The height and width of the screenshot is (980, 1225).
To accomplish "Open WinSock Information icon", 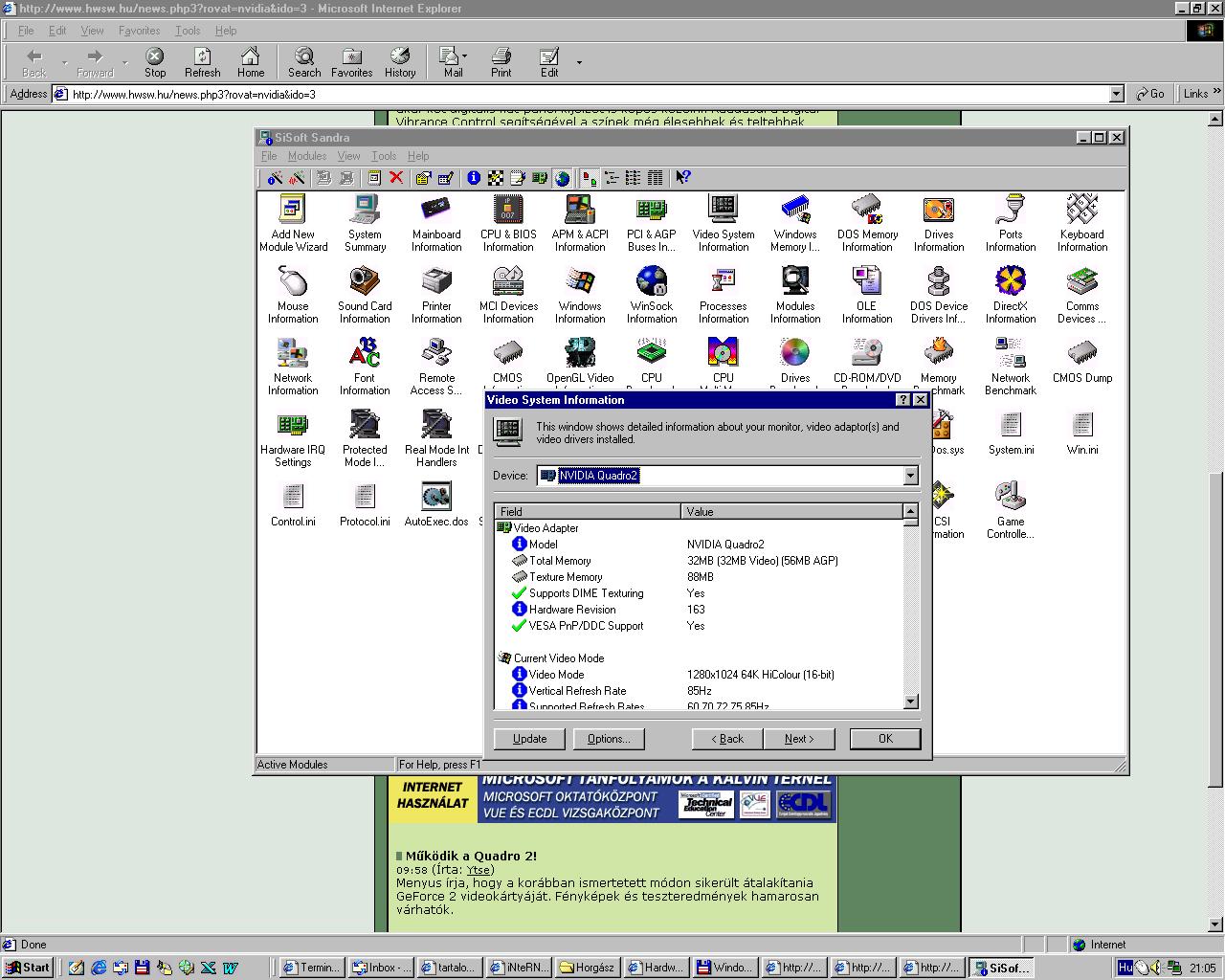I will [652, 294].
